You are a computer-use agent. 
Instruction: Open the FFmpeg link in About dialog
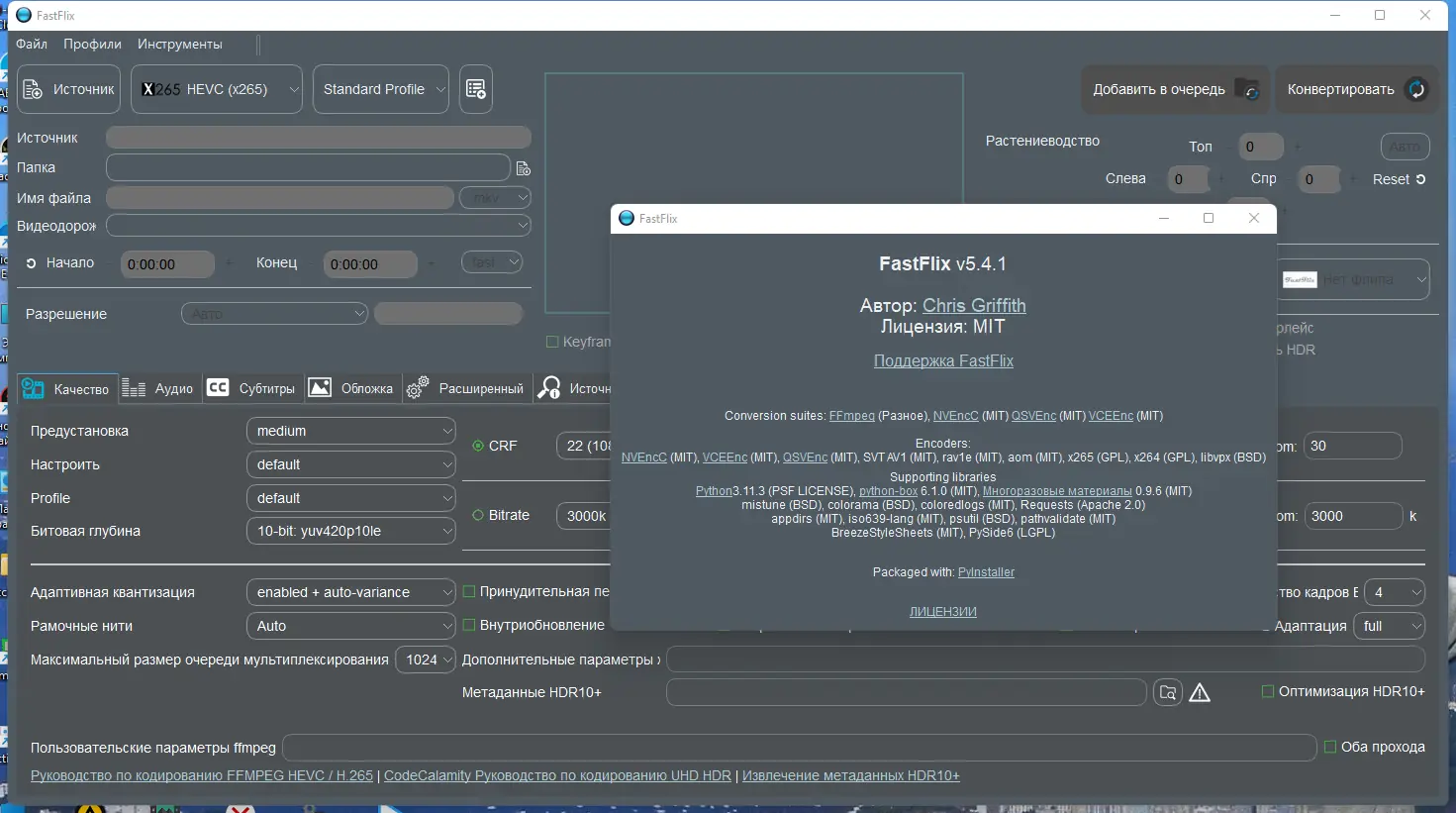[x=851, y=416]
